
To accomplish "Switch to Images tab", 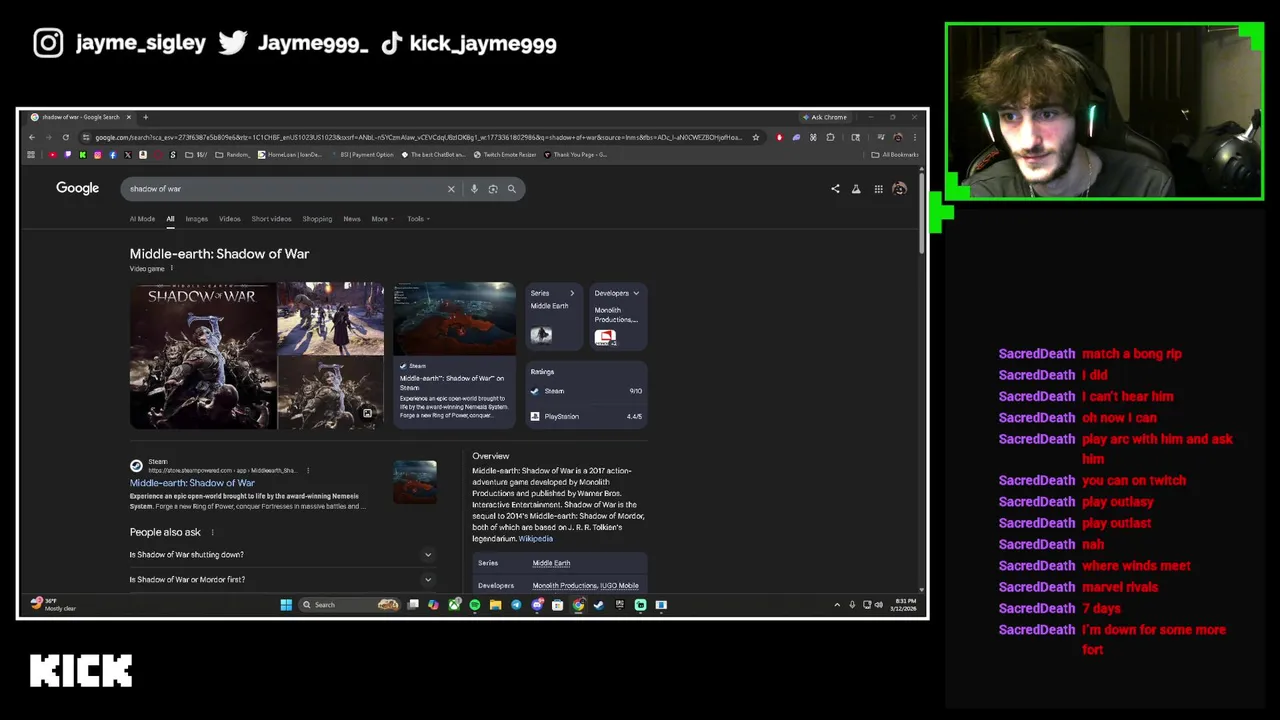I will [196, 219].
